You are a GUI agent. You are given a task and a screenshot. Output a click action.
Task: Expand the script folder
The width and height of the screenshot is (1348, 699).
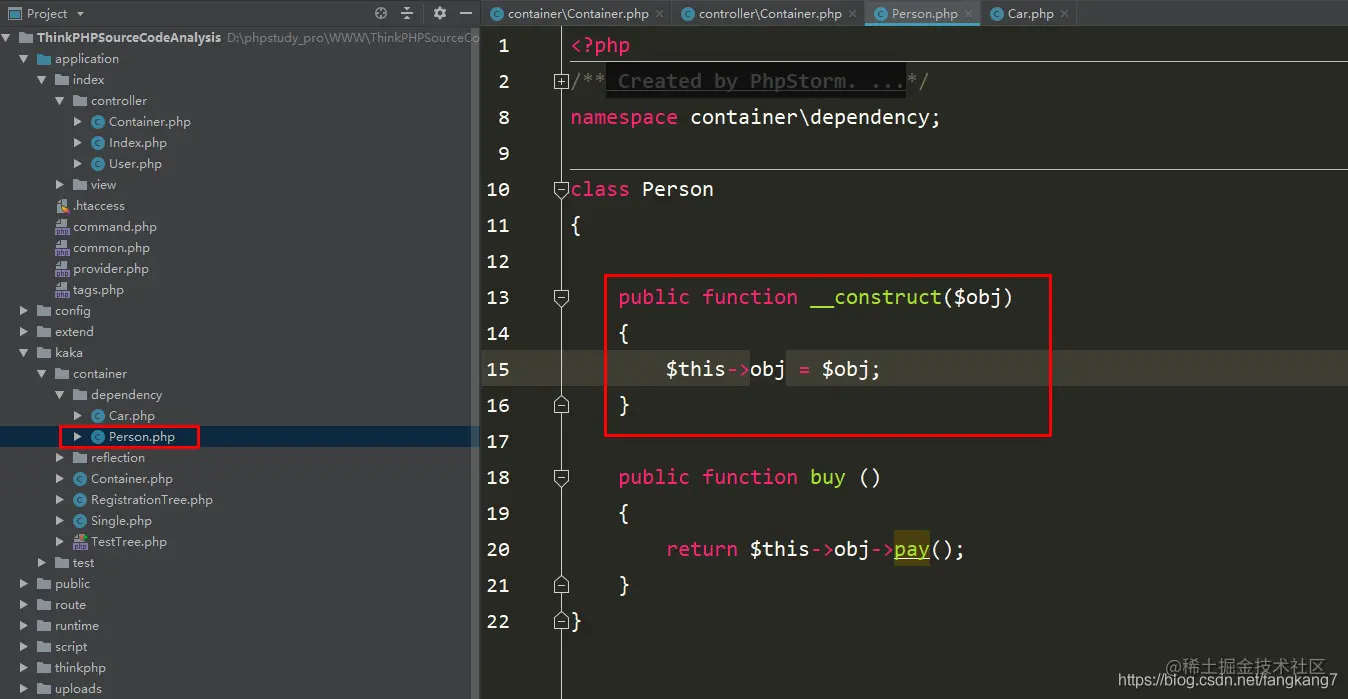point(24,647)
